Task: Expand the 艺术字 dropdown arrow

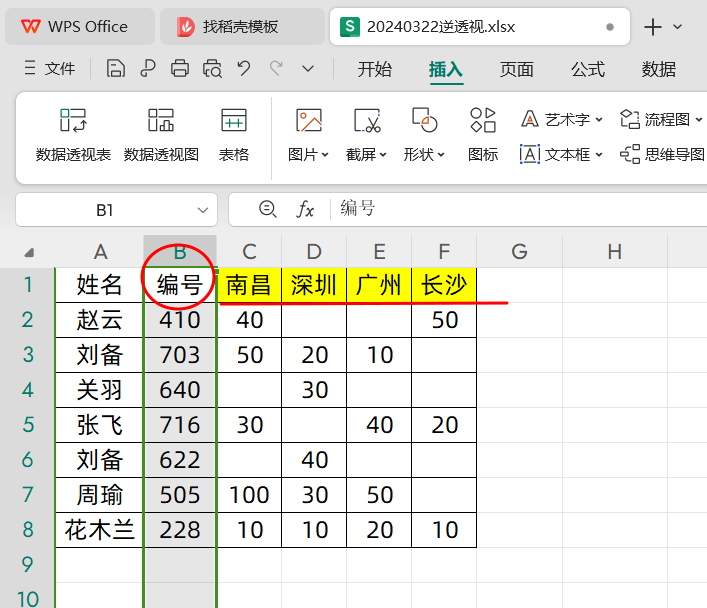Action: tap(599, 120)
